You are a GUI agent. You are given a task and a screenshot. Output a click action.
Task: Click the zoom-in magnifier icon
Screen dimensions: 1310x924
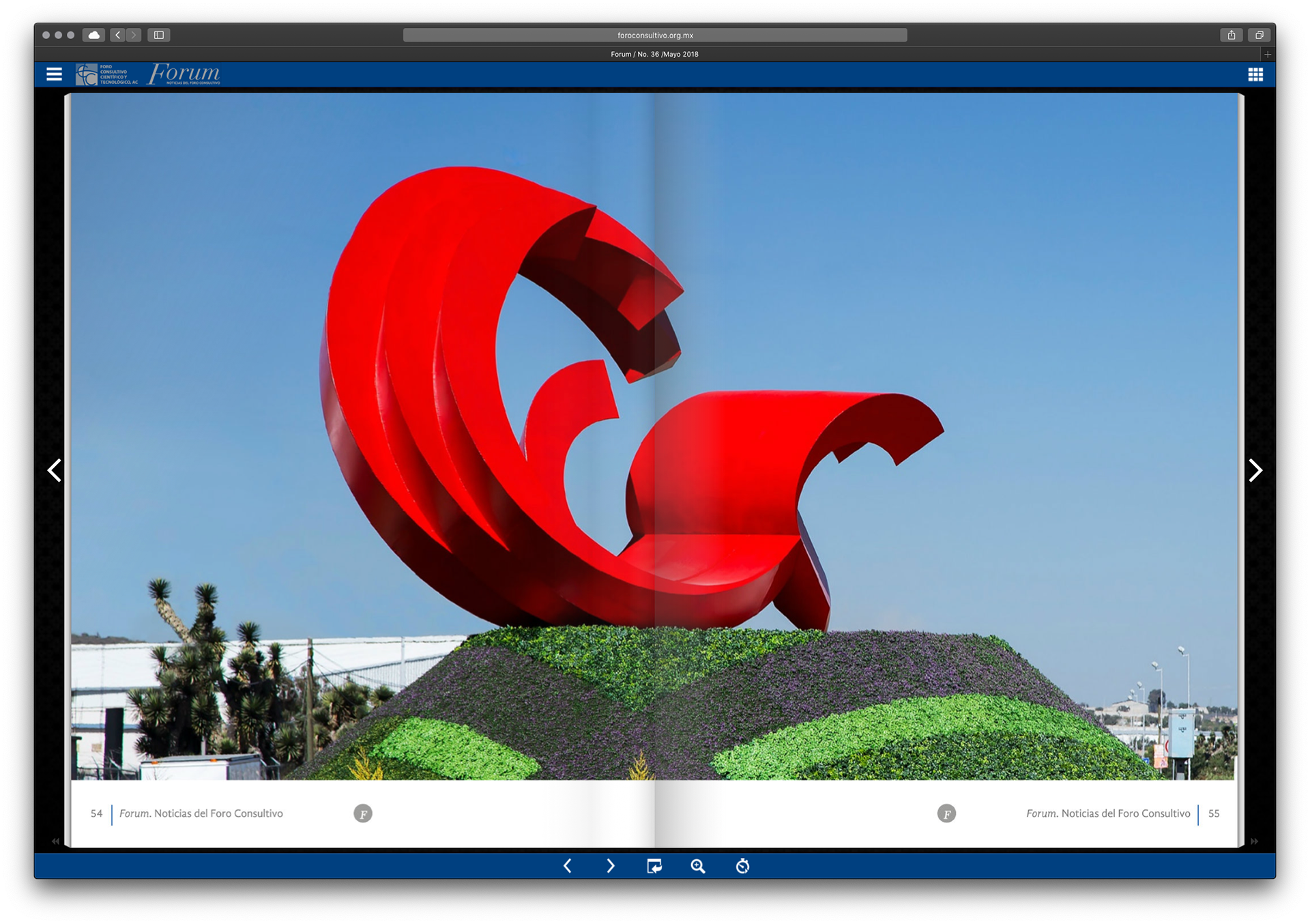click(x=697, y=866)
